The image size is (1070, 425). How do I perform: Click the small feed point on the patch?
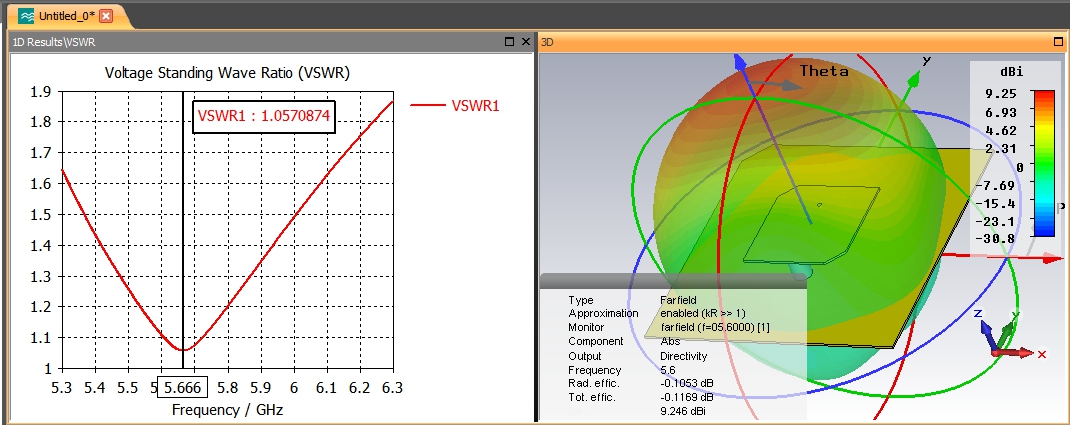point(820,204)
